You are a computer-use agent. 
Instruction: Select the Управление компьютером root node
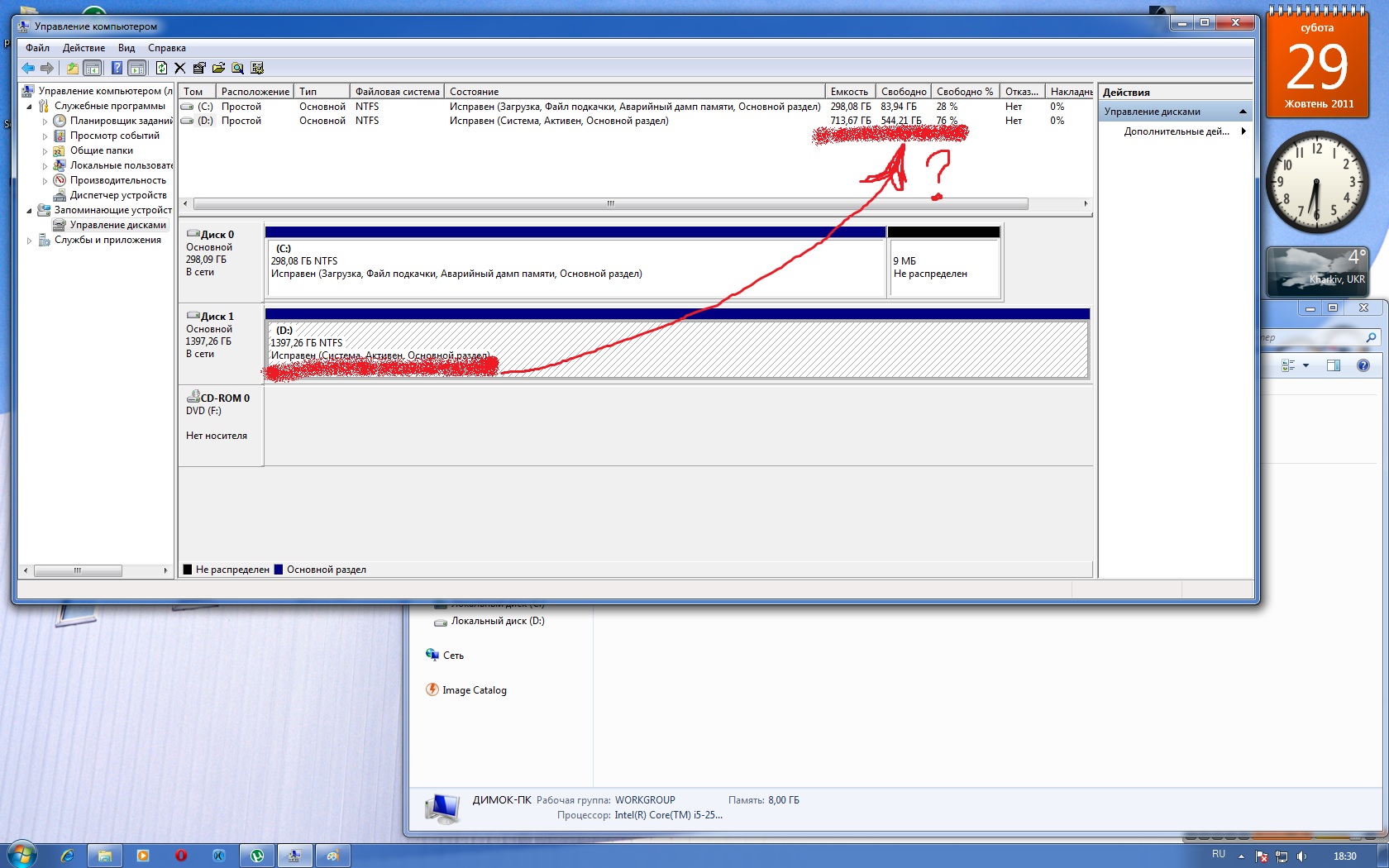pyautogui.click(x=105, y=91)
